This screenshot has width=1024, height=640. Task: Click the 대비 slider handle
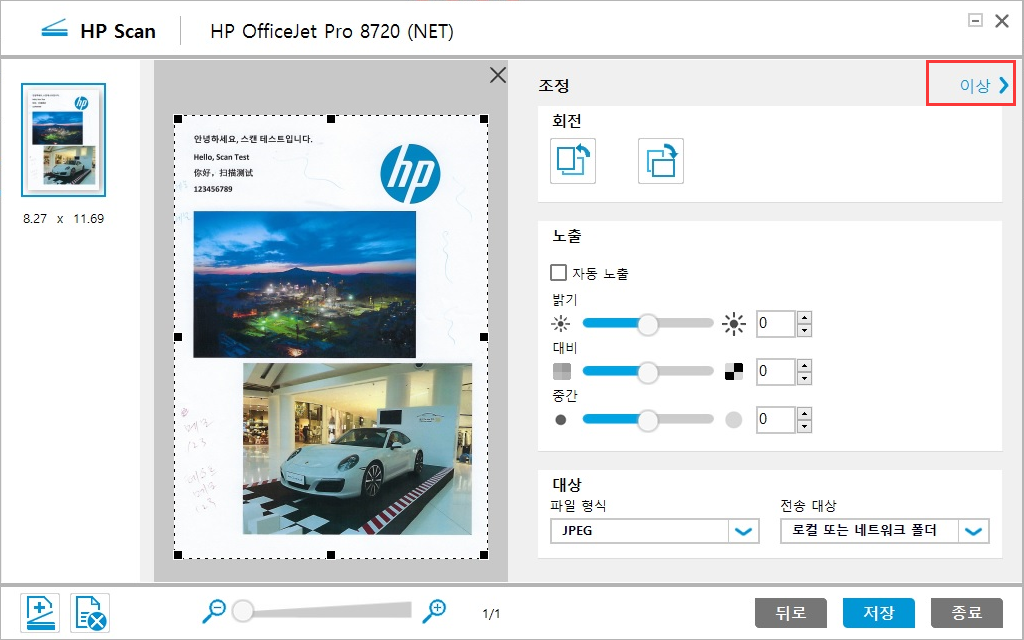[647, 372]
